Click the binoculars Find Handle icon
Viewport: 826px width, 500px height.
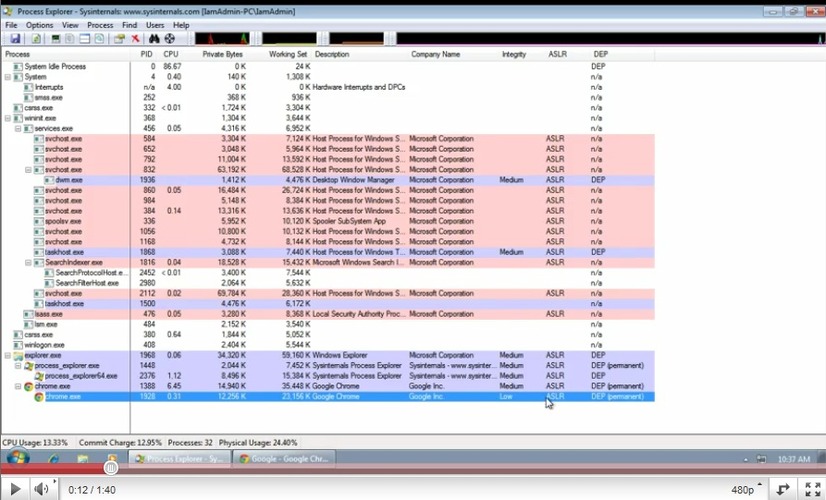[x=154, y=38]
